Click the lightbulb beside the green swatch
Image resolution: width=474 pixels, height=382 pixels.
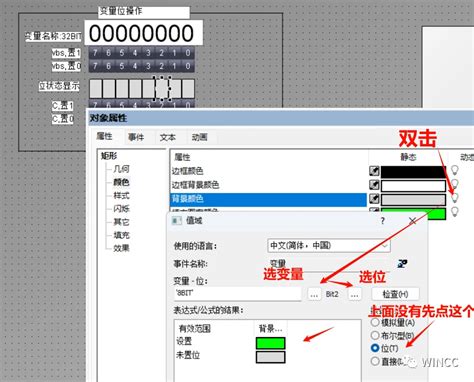coord(455,212)
